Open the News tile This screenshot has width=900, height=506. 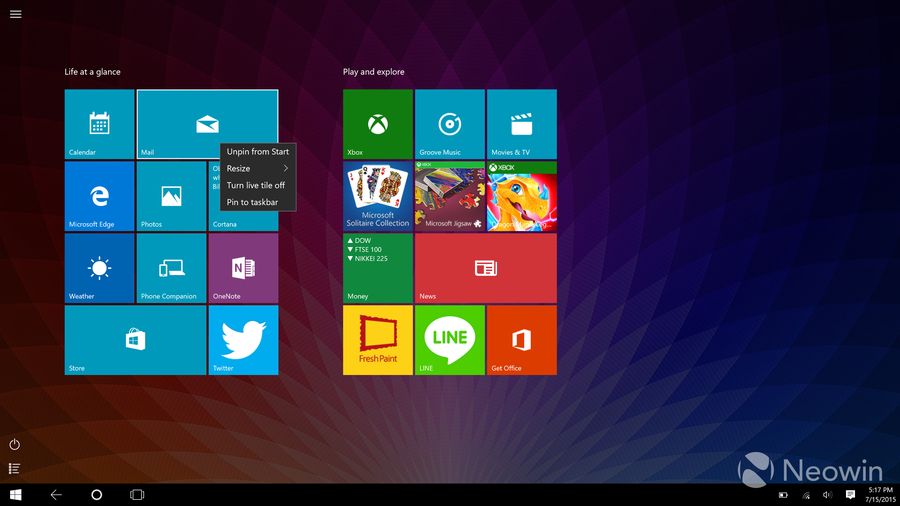point(486,268)
